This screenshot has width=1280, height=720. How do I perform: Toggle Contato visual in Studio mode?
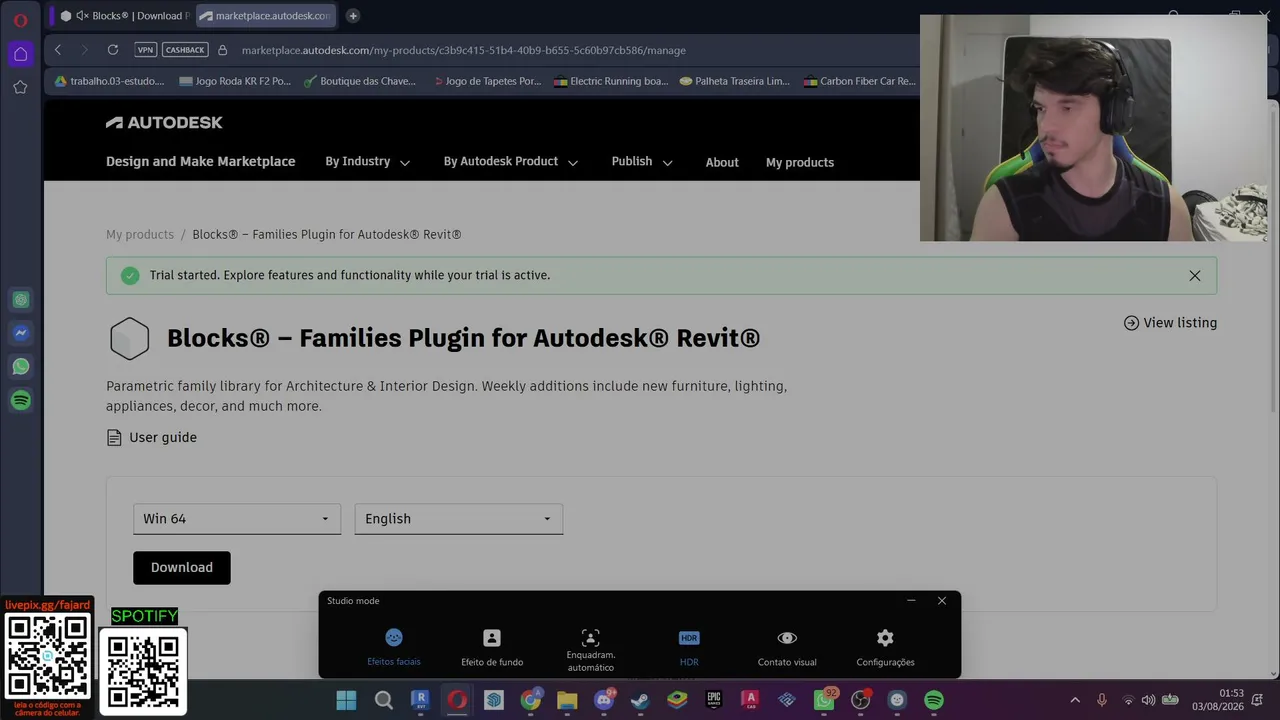tap(787, 647)
